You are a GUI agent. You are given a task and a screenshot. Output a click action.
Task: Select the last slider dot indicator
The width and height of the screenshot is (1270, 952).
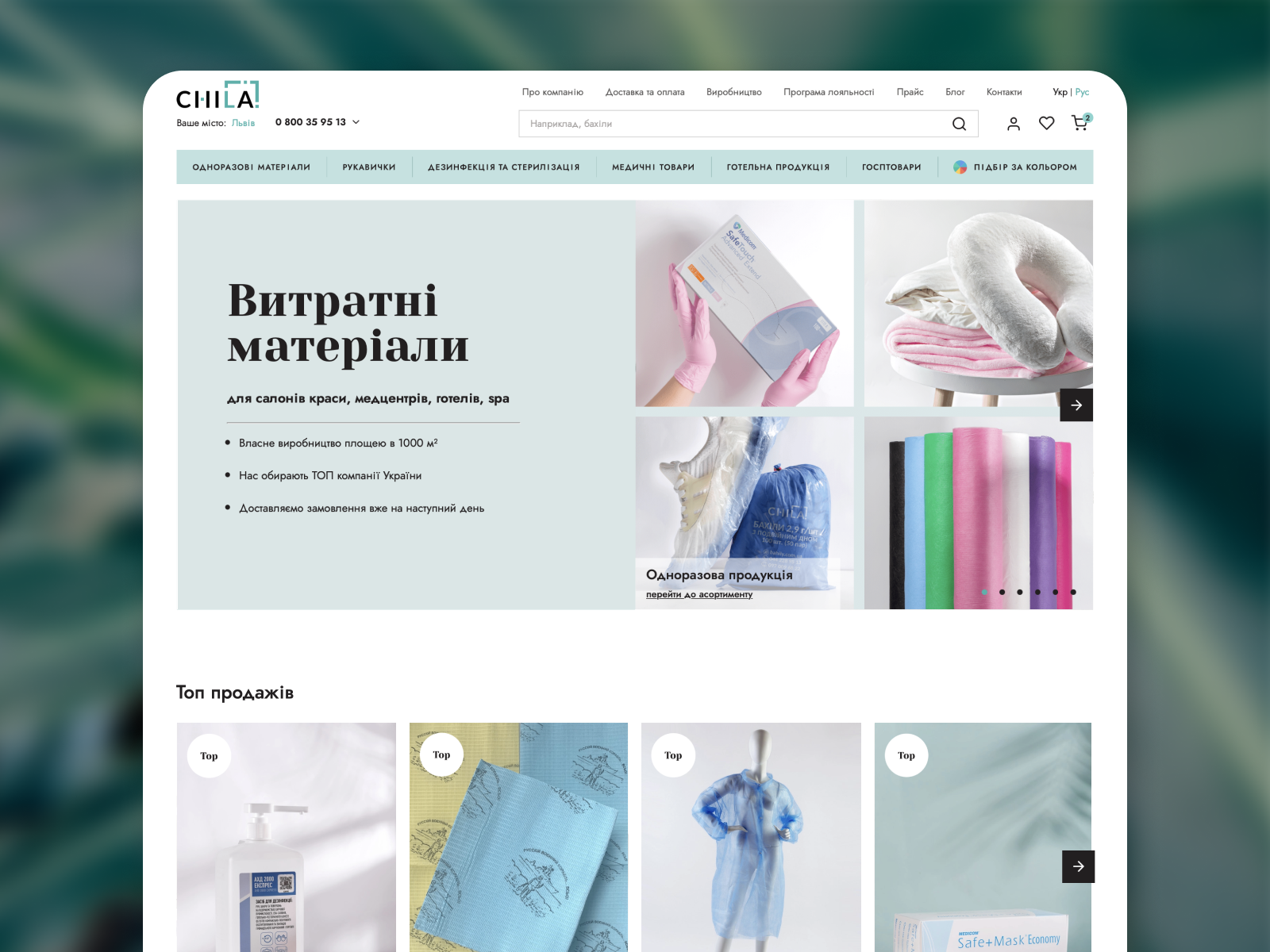(1073, 592)
